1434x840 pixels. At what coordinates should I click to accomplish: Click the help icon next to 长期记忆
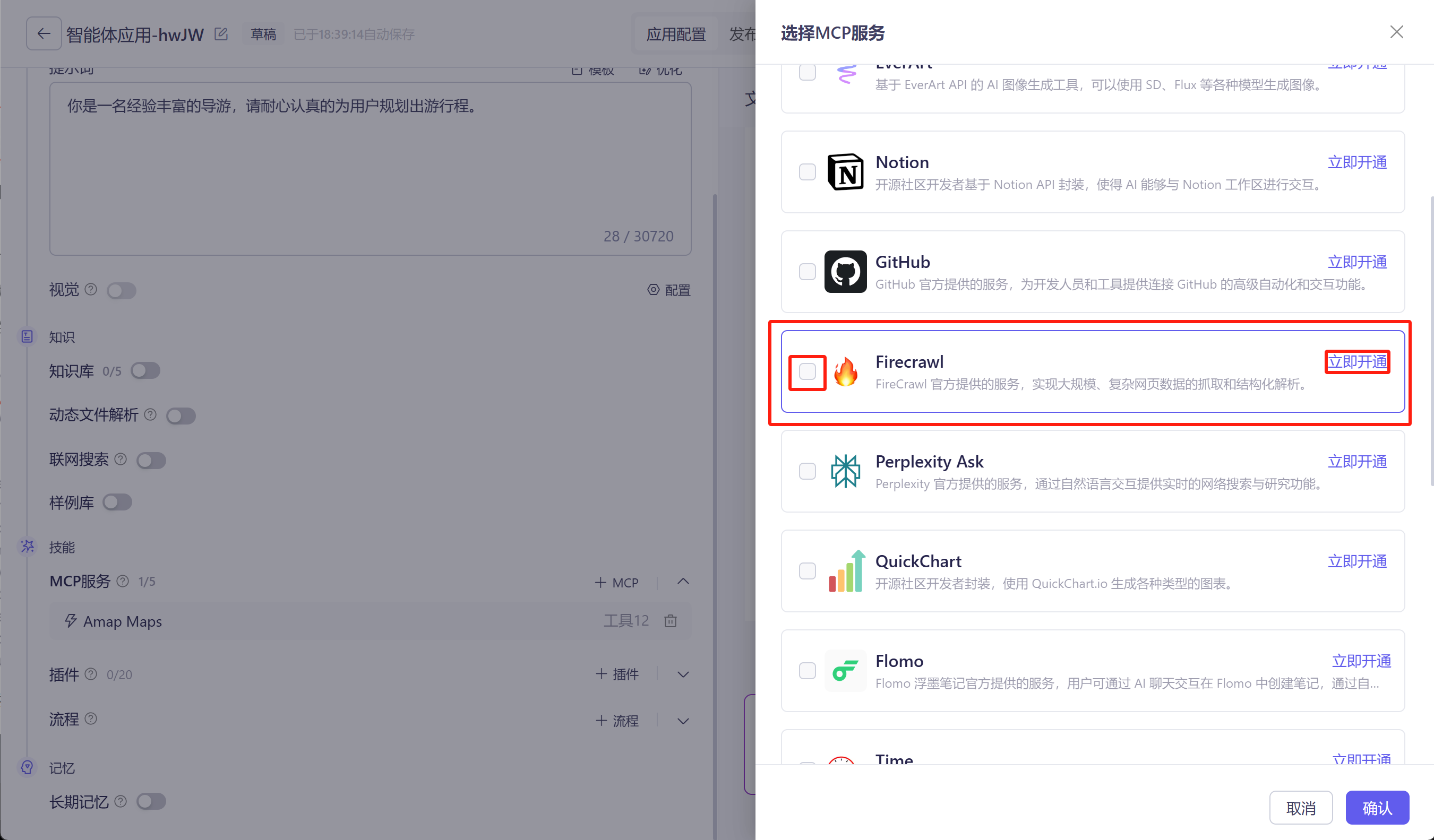tap(121, 801)
